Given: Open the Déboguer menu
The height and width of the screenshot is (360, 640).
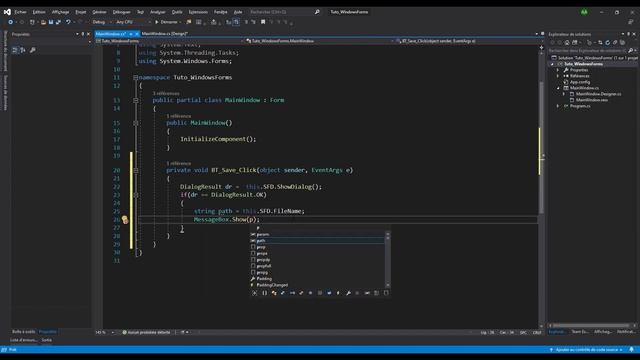Looking at the screenshot, I should (121, 12).
